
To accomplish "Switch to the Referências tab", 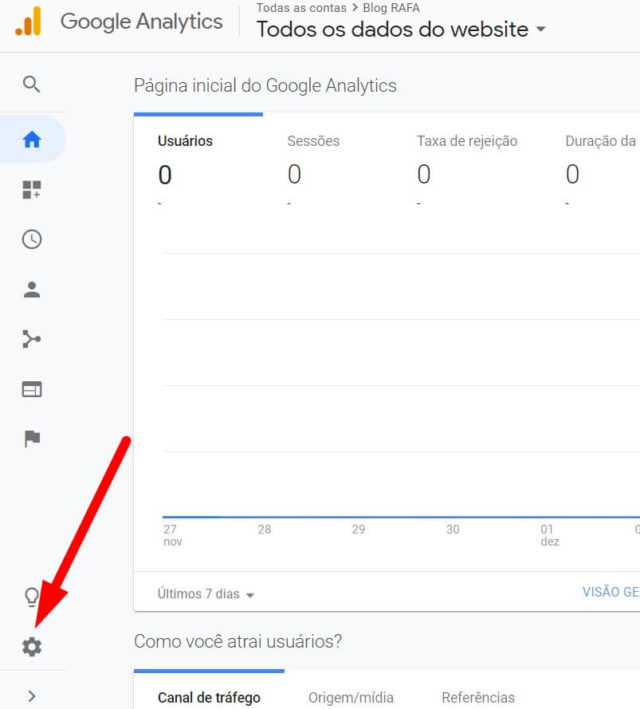I will point(478,697).
